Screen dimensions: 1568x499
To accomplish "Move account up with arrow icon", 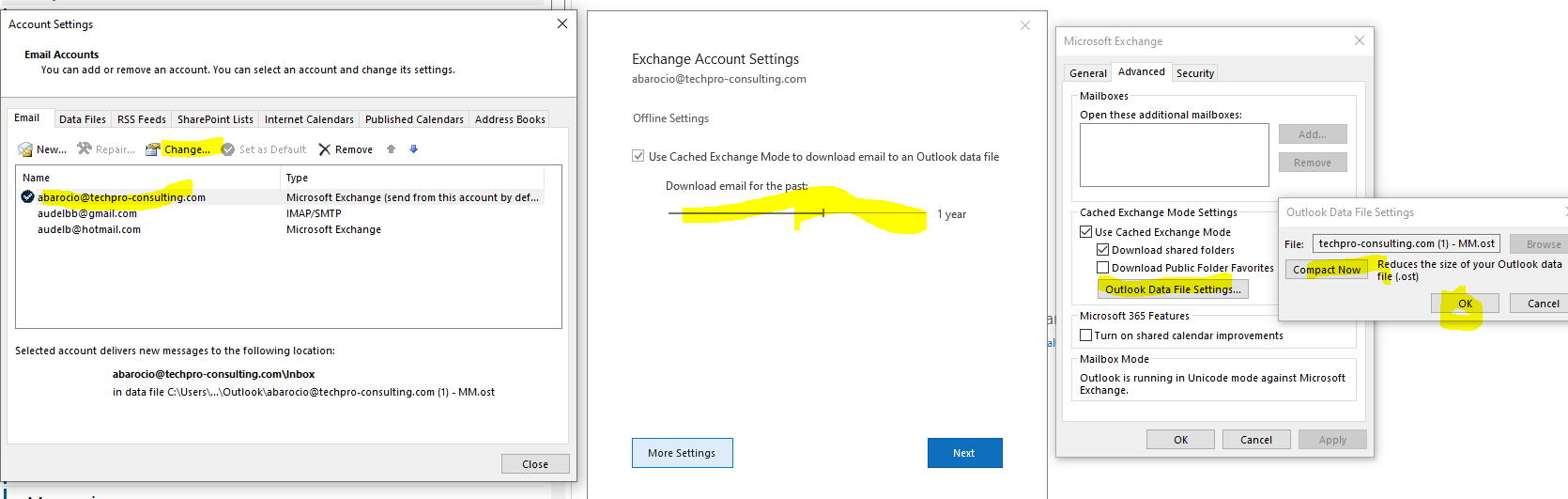I will point(392,149).
